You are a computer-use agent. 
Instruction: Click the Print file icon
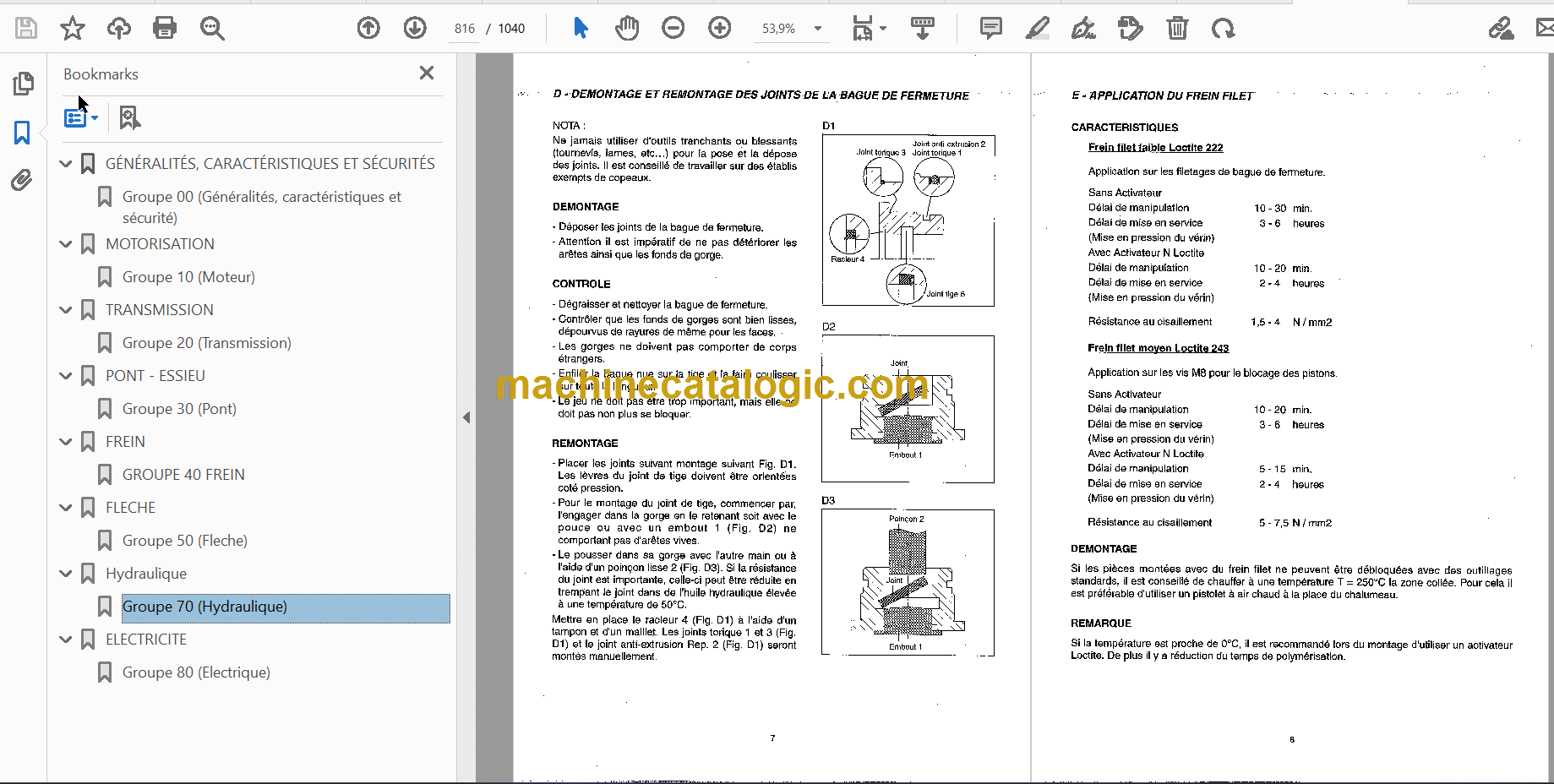point(165,28)
